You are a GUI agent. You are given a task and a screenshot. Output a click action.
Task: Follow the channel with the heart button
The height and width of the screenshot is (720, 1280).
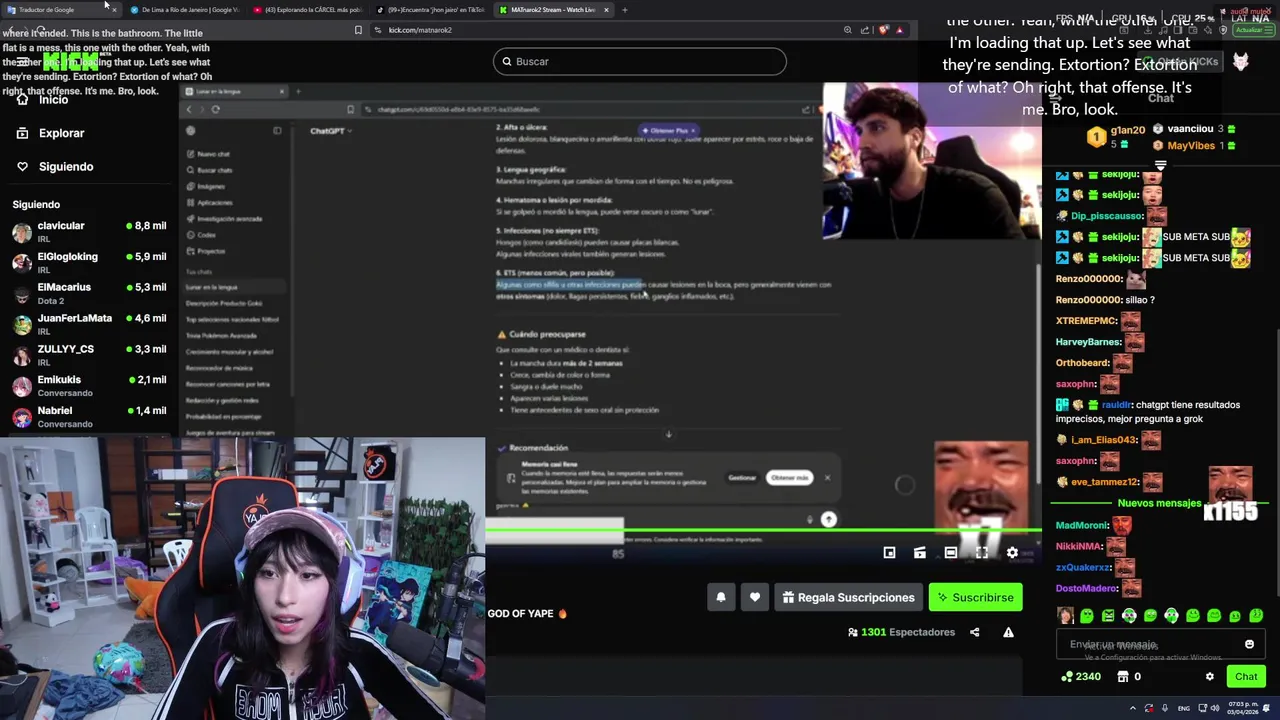pyautogui.click(x=755, y=598)
